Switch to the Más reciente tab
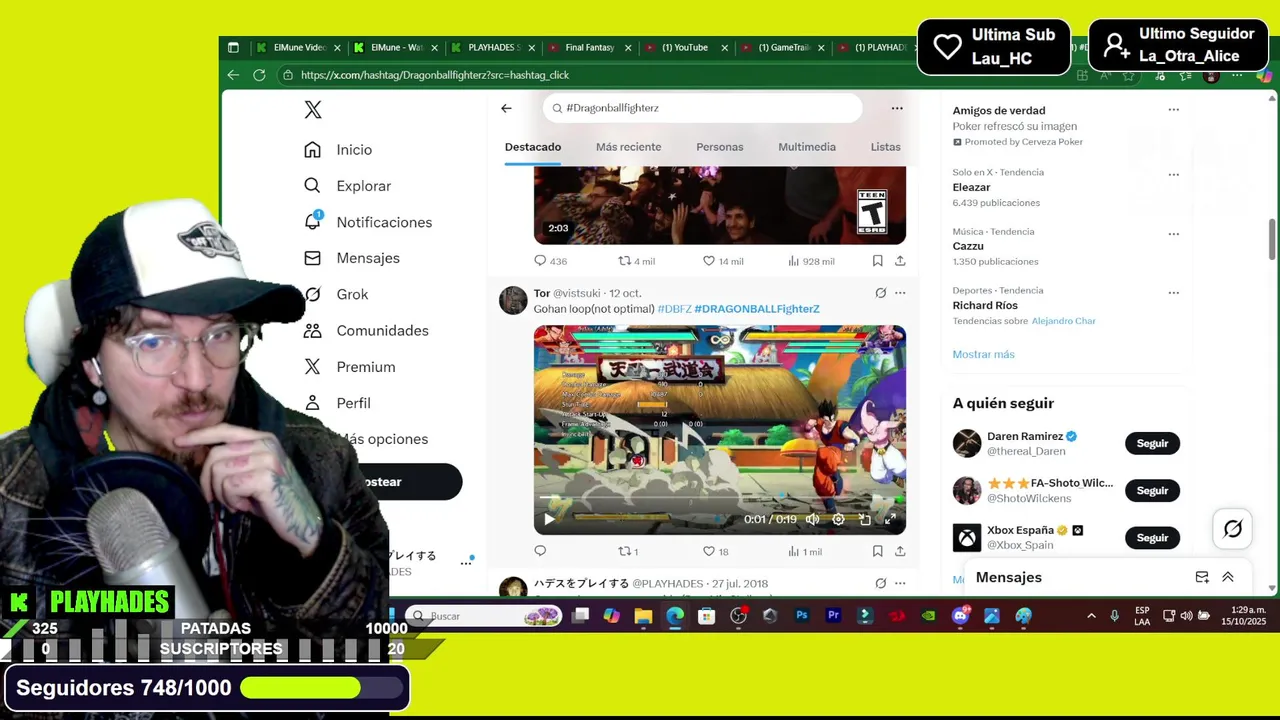This screenshot has width=1280, height=720. coord(628,147)
